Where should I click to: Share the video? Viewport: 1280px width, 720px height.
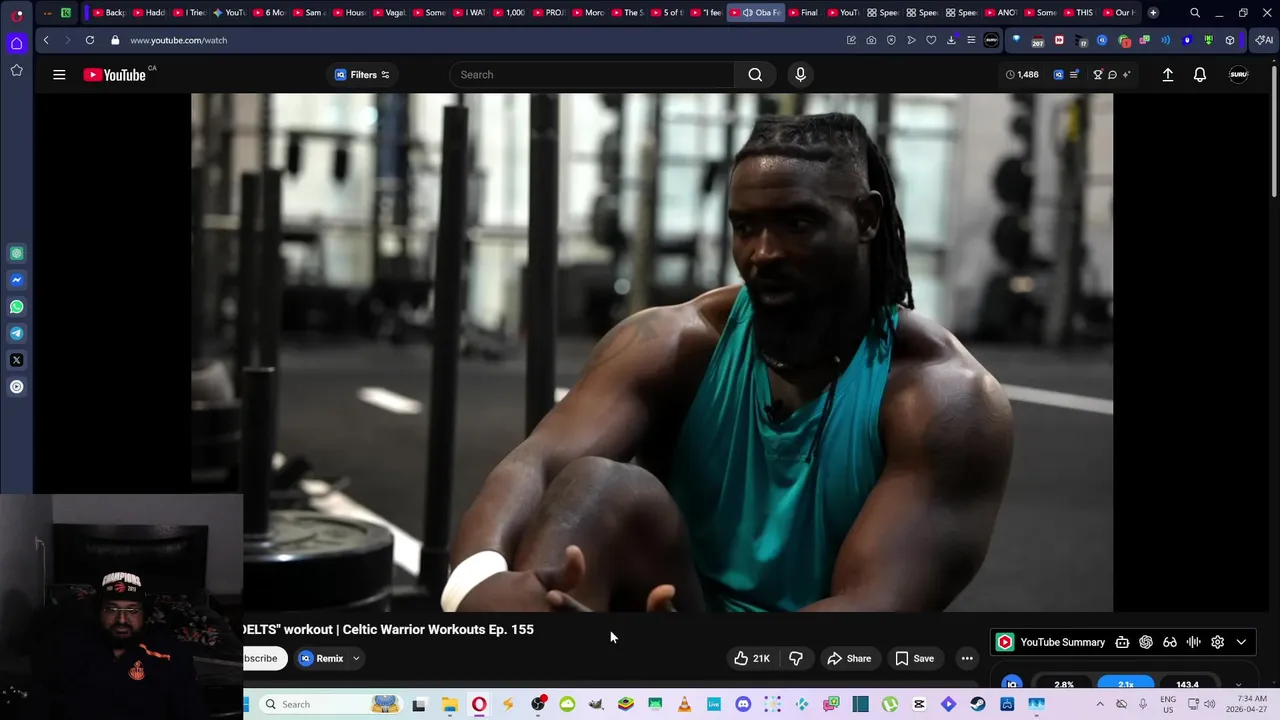(849, 658)
